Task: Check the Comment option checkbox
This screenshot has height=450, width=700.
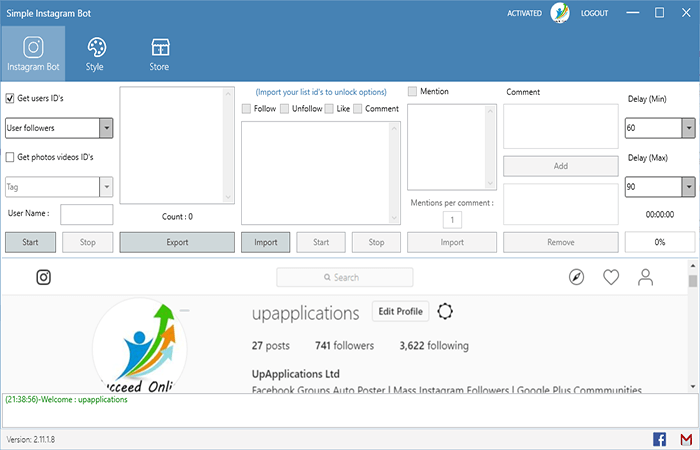Action: tap(358, 109)
